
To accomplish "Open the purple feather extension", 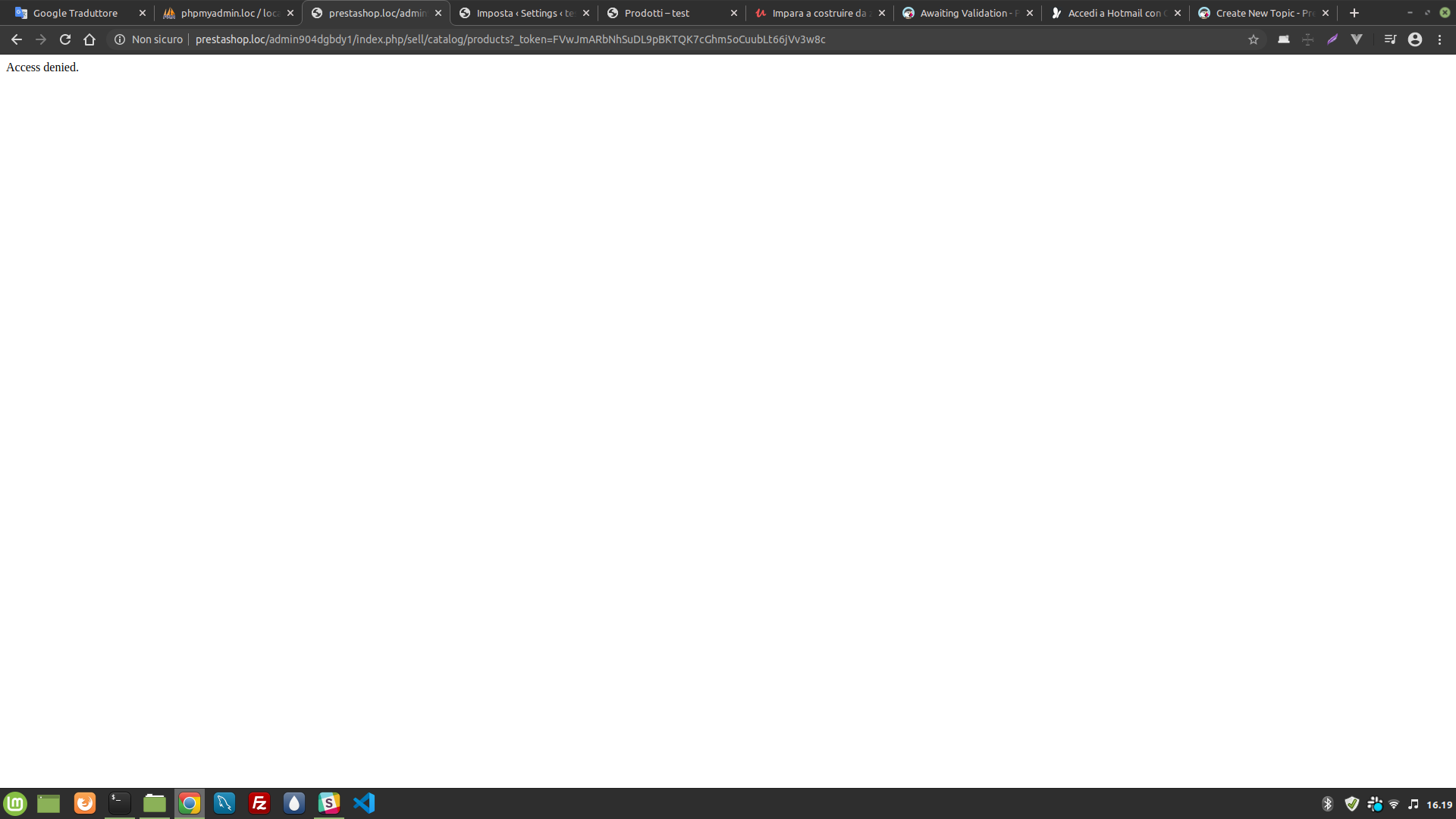I will pyautogui.click(x=1332, y=39).
